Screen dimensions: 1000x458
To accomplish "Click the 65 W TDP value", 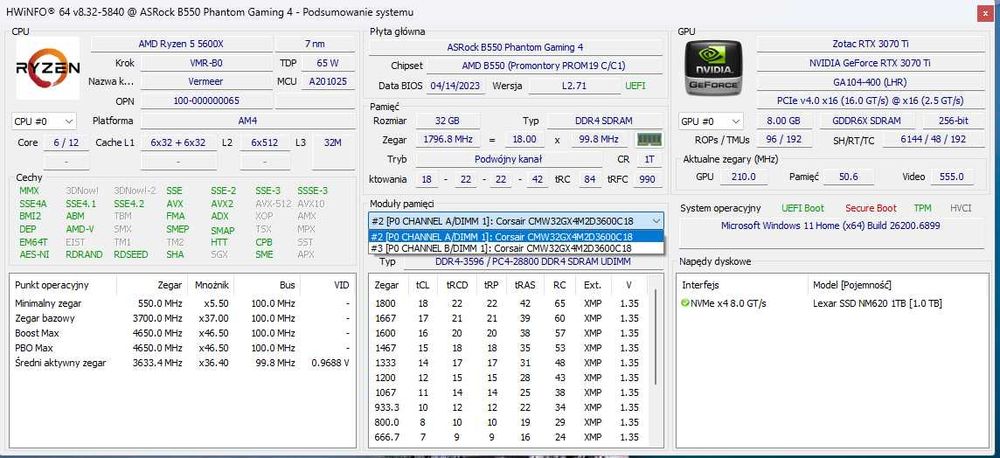I will [x=327, y=63].
